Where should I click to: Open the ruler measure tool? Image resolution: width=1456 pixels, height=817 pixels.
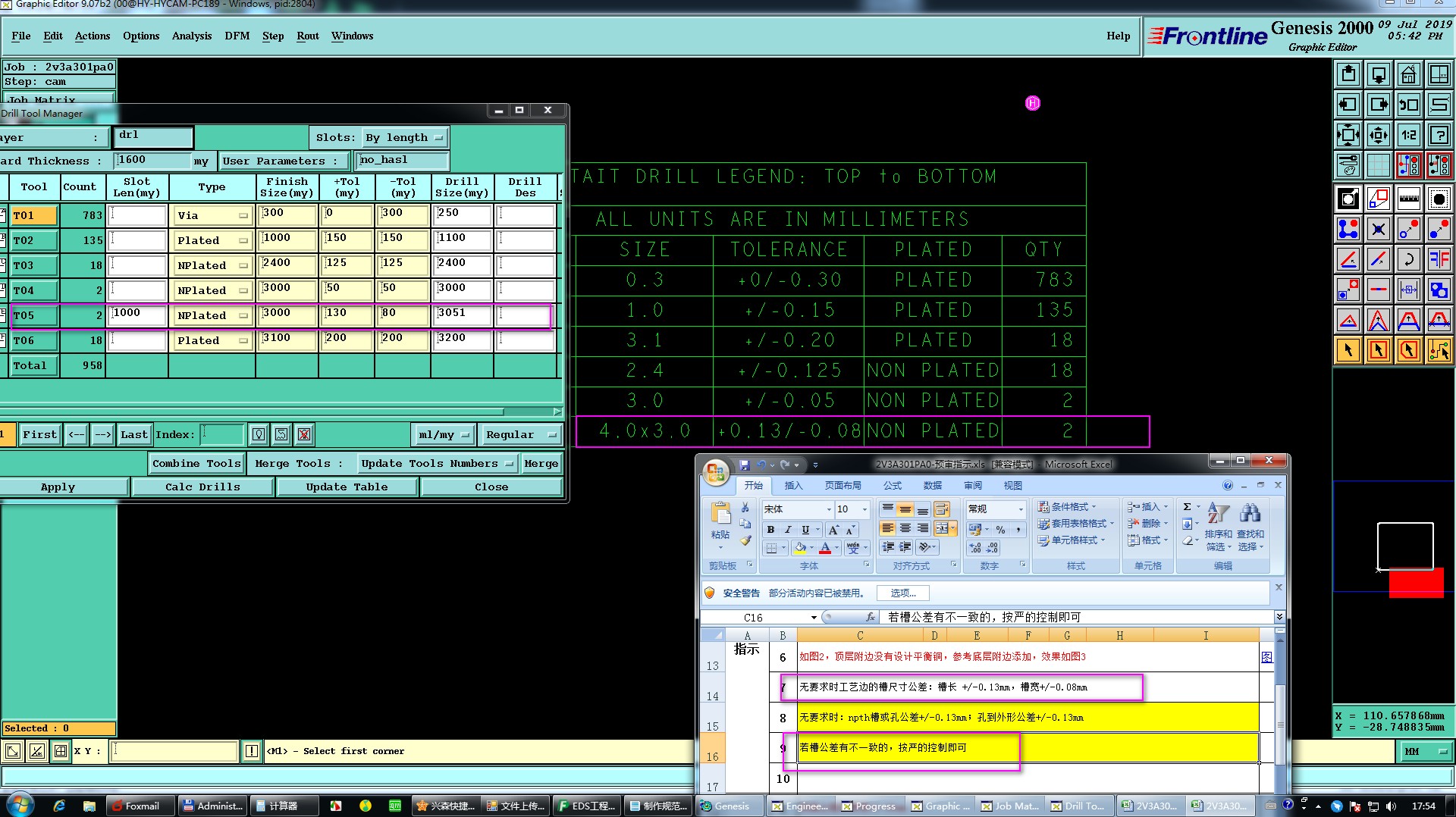1408,199
